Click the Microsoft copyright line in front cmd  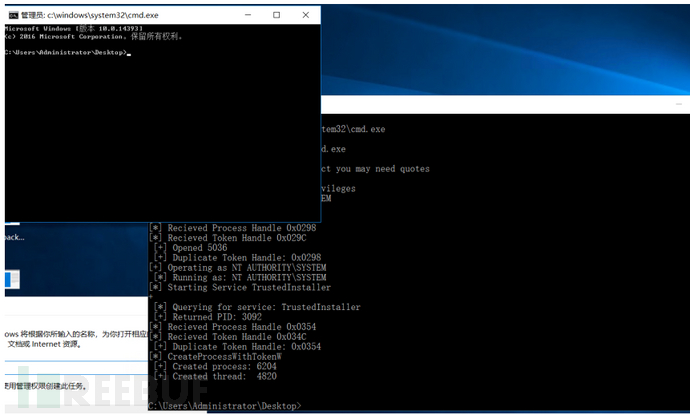coord(92,36)
